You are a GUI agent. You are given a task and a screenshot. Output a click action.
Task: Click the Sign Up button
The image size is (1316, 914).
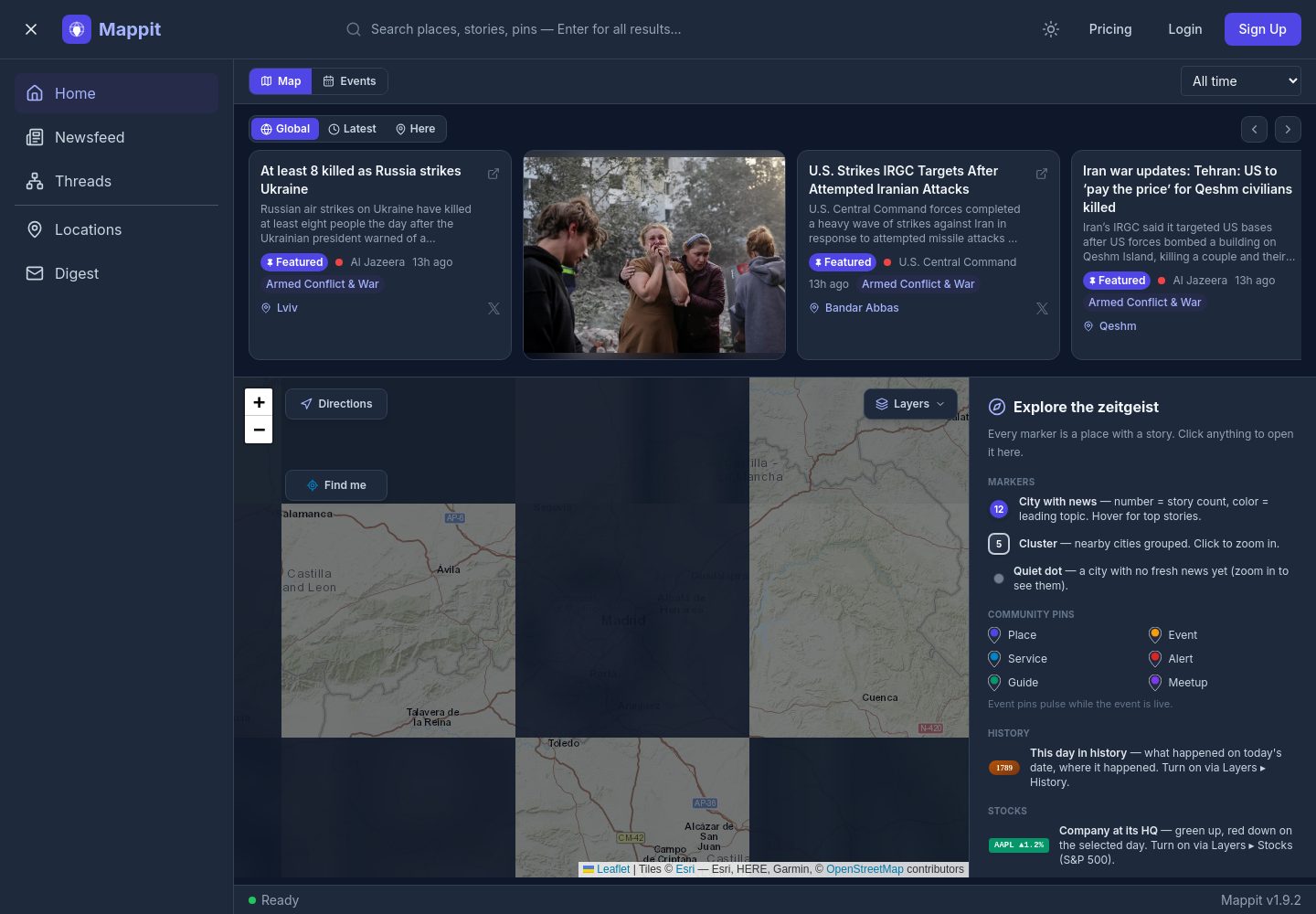click(x=1263, y=29)
